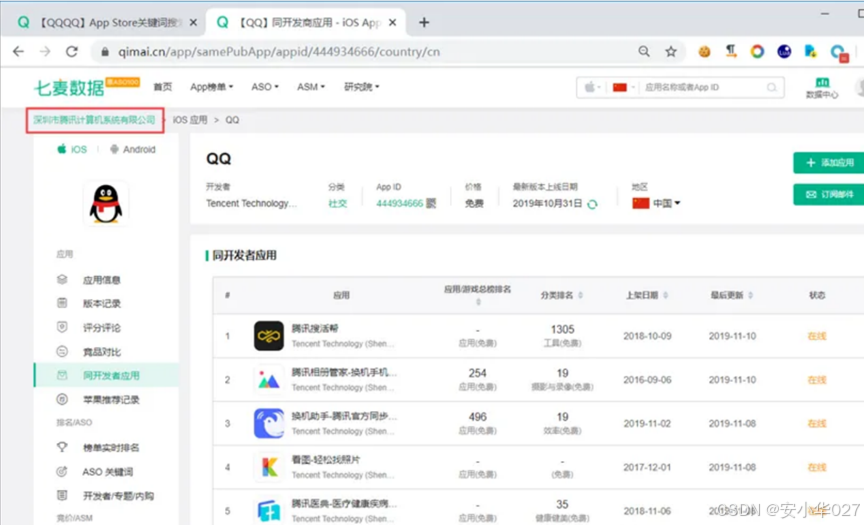Open the country flag dropdown in search bar
The height and width of the screenshot is (525, 864).
coord(623,88)
